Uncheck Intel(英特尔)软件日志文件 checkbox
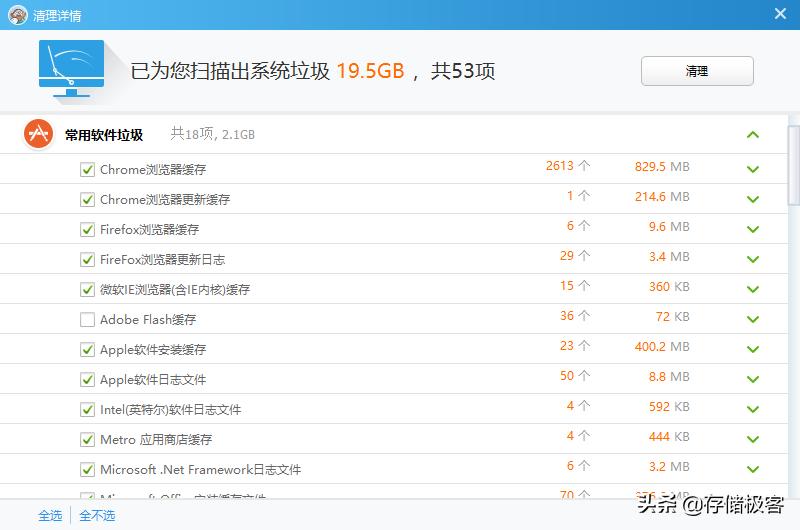 (87, 410)
